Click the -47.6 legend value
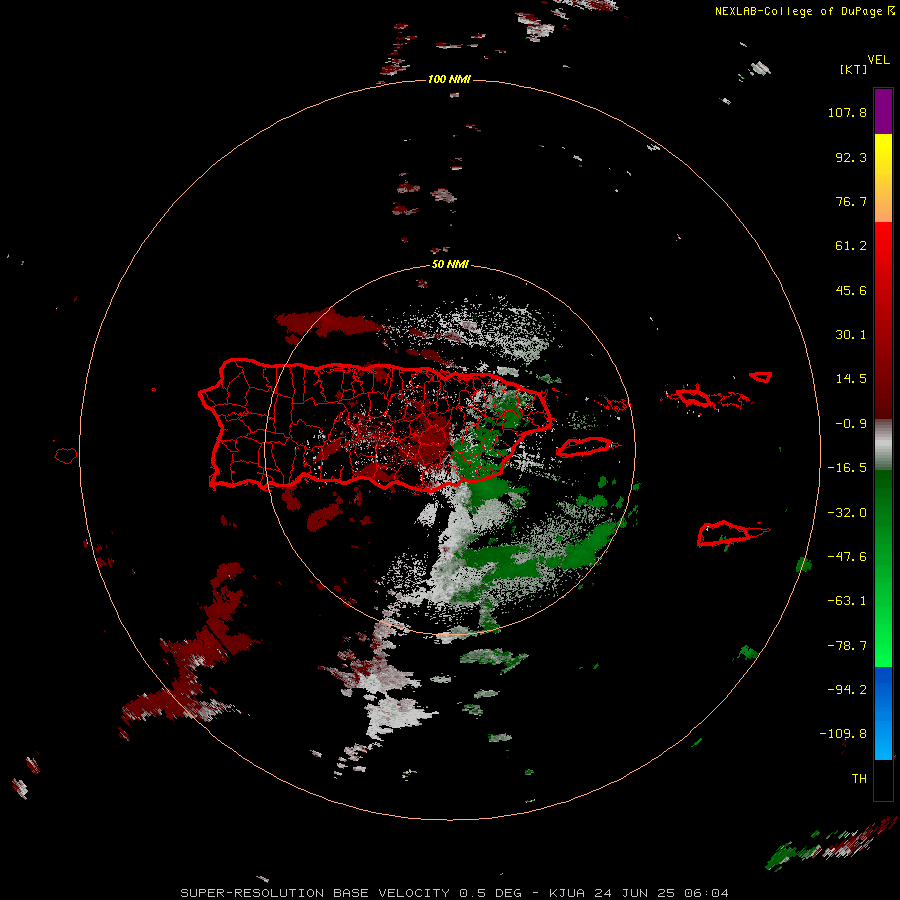900x900 pixels. pyautogui.click(x=847, y=557)
